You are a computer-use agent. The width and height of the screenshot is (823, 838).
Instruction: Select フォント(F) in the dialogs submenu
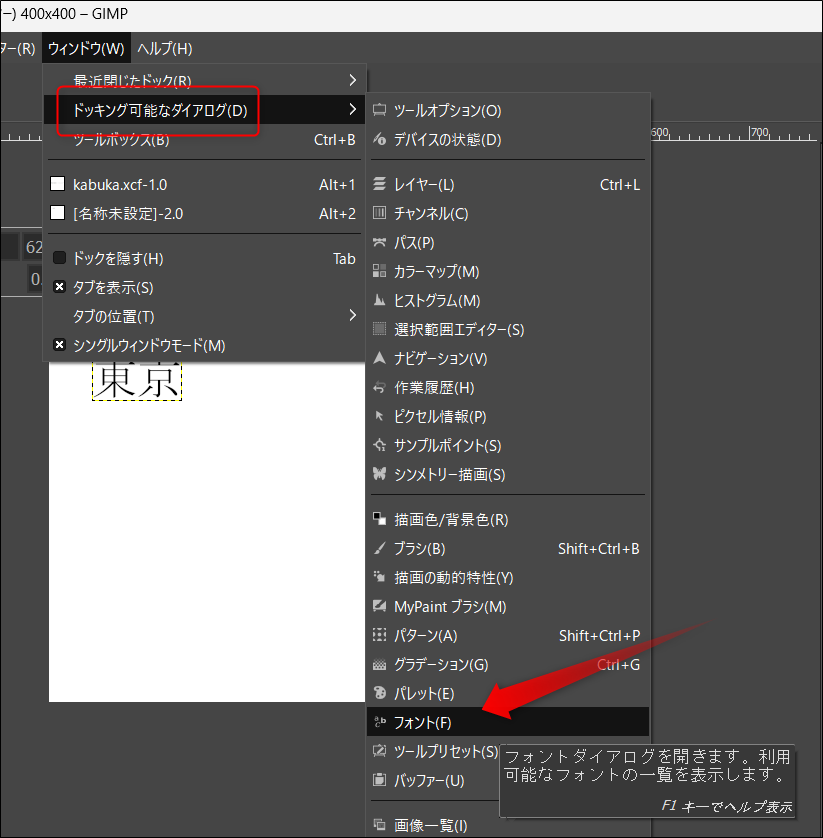point(508,722)
